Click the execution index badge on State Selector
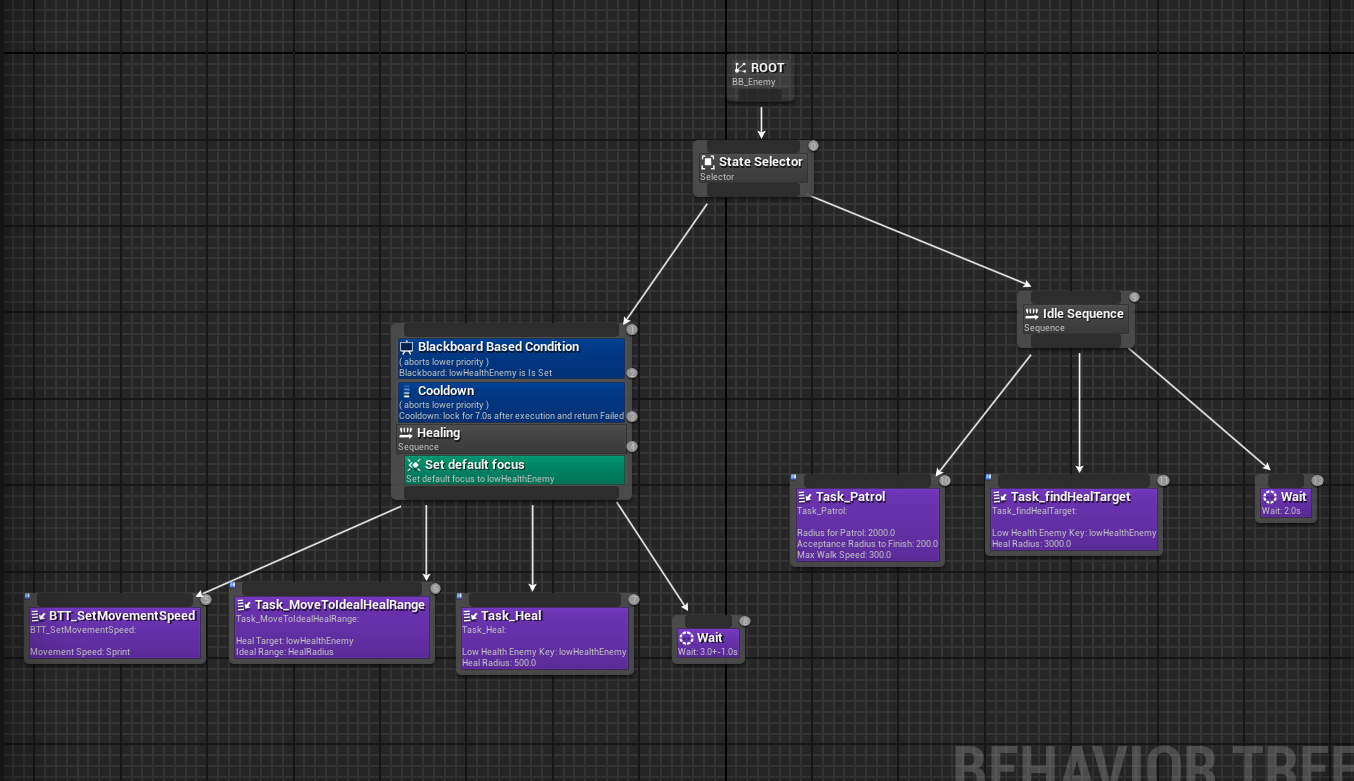1354x781 pixels. tap(813, 146)
